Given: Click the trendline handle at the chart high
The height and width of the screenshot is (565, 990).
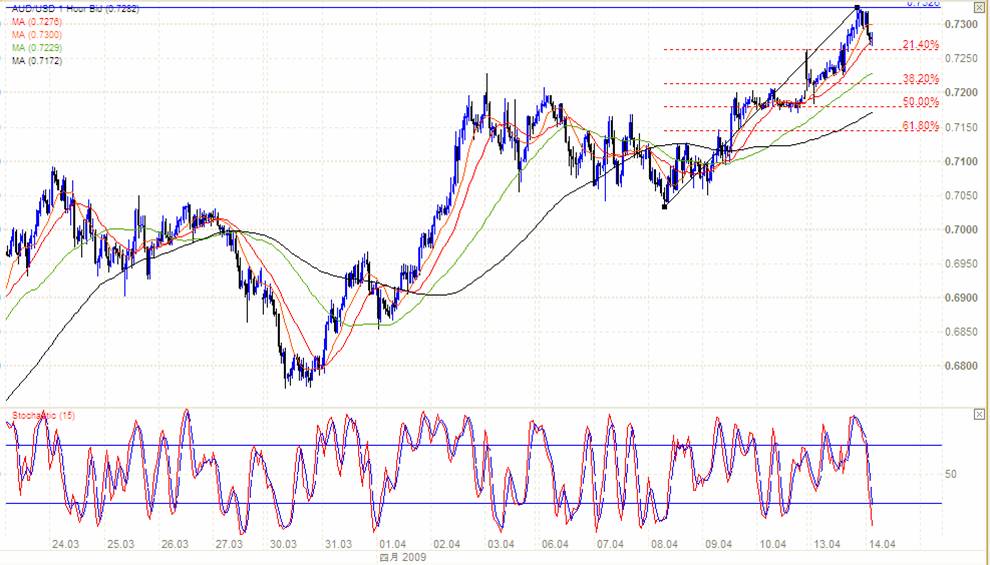Looking at the screenshot, I should (857, 8).
